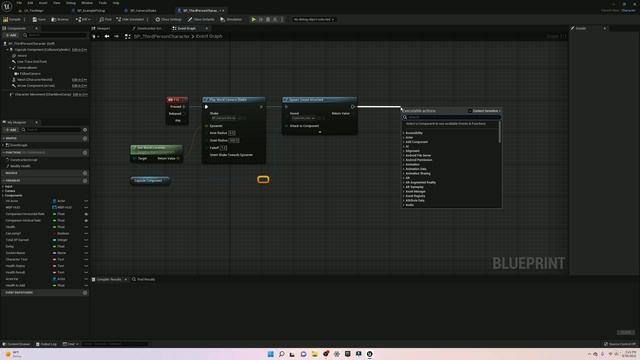
Task: Add a dispatcher with the Event Dispatchers plus icon
Action: pos(85,293)
